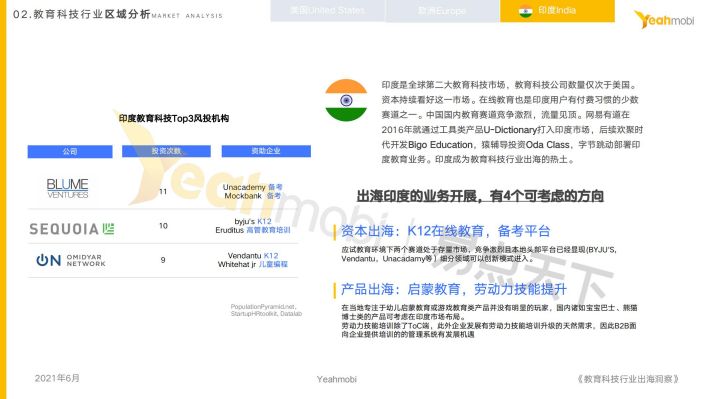Click the Blume Ventures logo
The image size is (710, 399).
[68, 188]
